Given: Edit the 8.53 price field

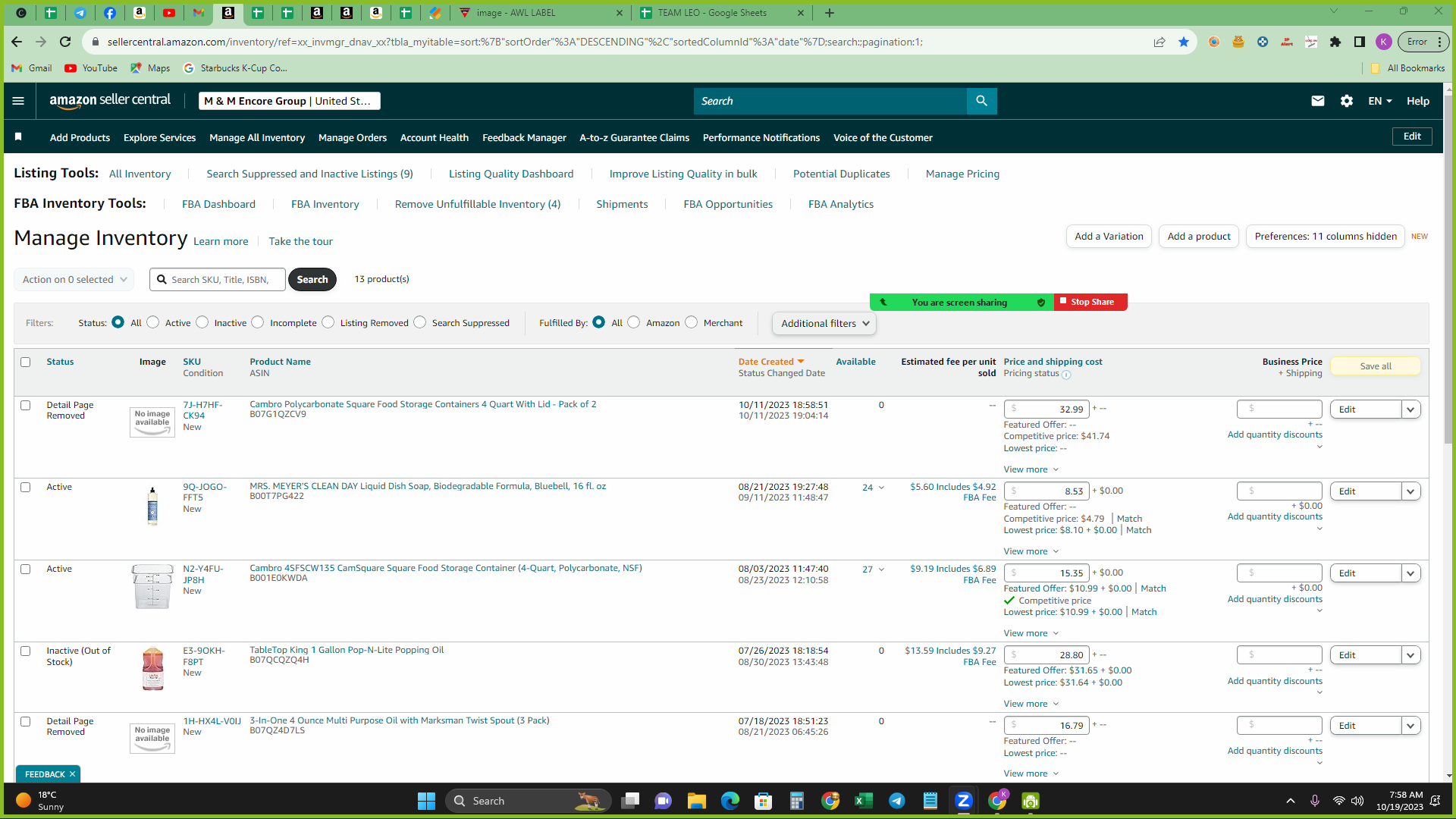Looking at the screenshot, I should (1047, 491).
